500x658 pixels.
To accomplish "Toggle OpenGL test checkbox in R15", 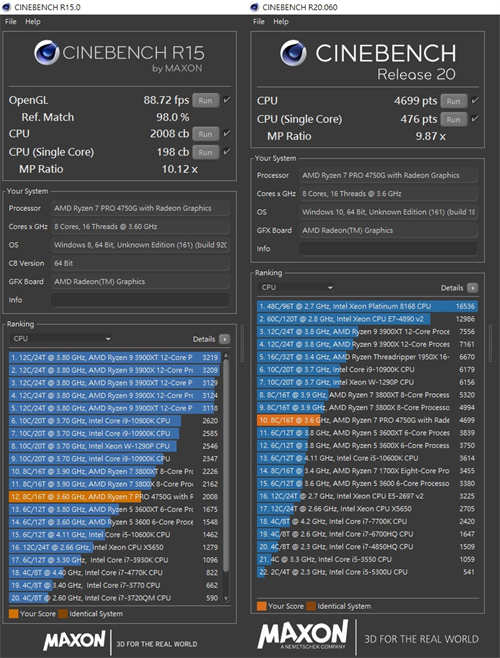I will pyautogui.click(x=227, y=100).
